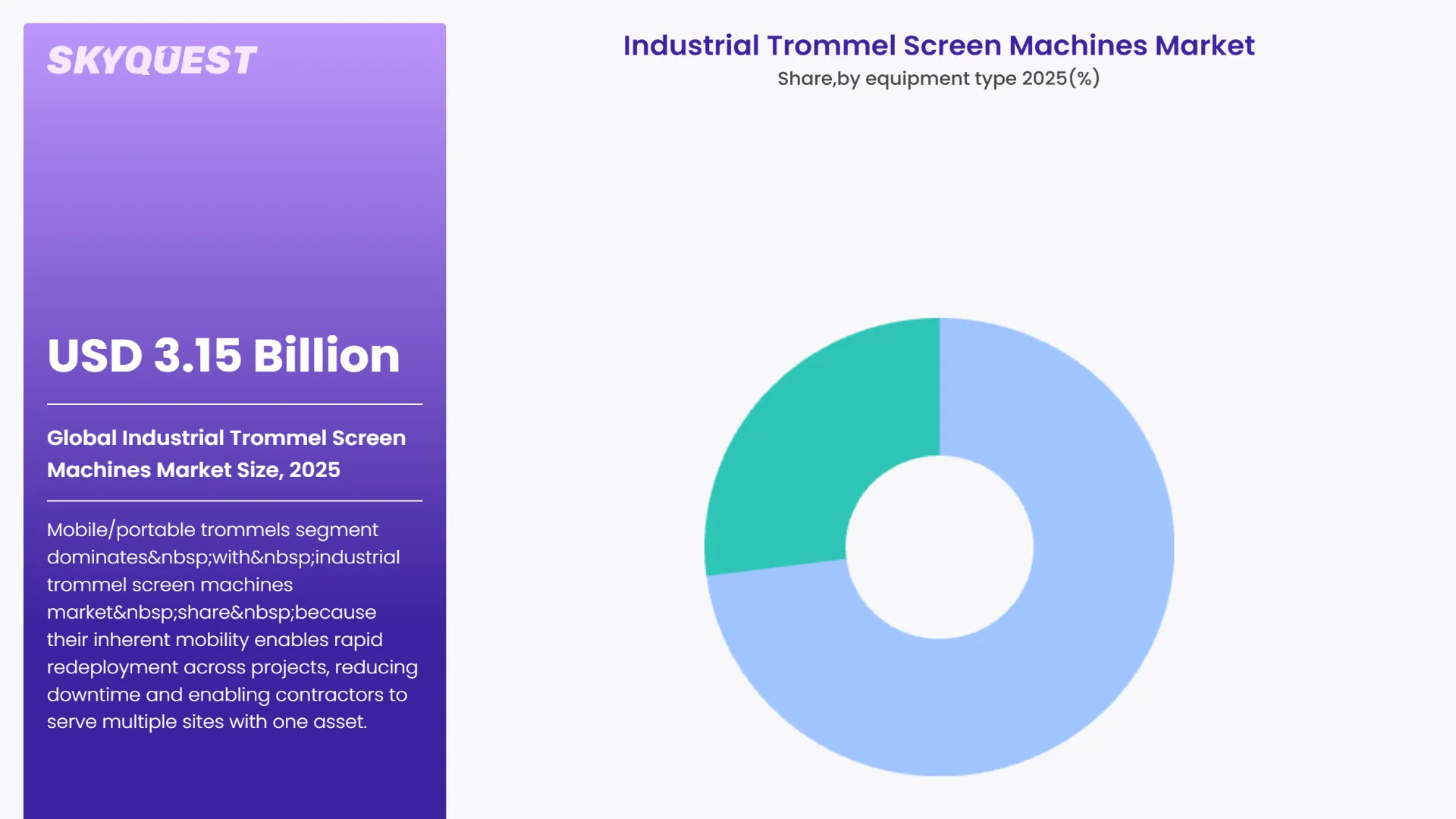1456x819 pixels.
Task: Click the 'Industrial Trommel Screen Machines Market' chart title
Action: [x=939, y=45]
